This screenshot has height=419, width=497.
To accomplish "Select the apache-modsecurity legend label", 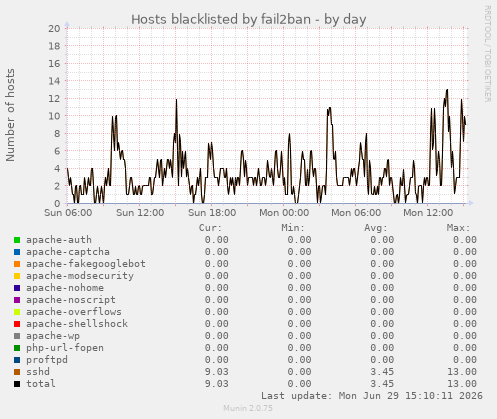I will point(80,276).
